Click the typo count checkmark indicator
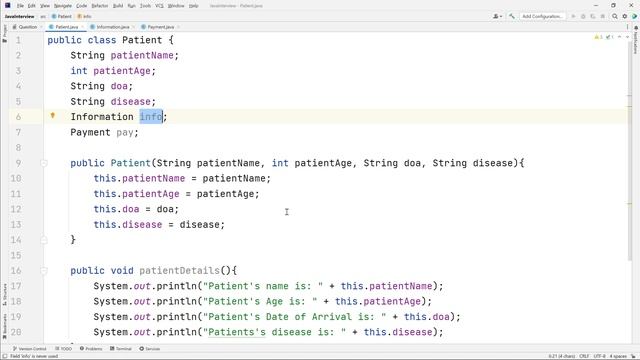 pyautogui.click(x=609, y=37)
